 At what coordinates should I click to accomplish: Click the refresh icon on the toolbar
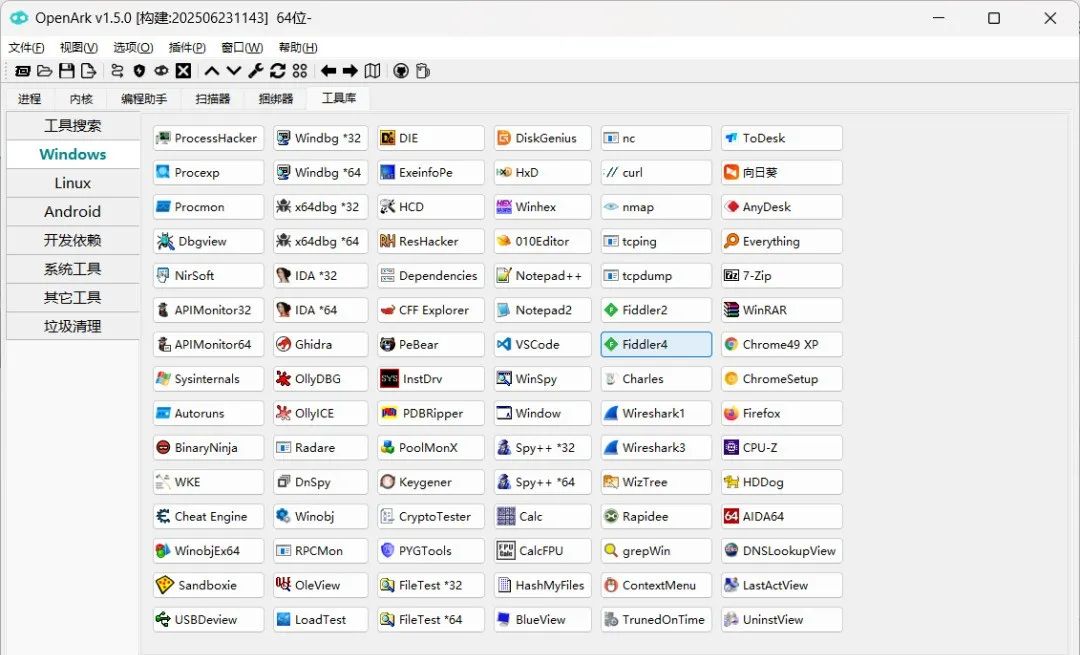pos(277,71)
